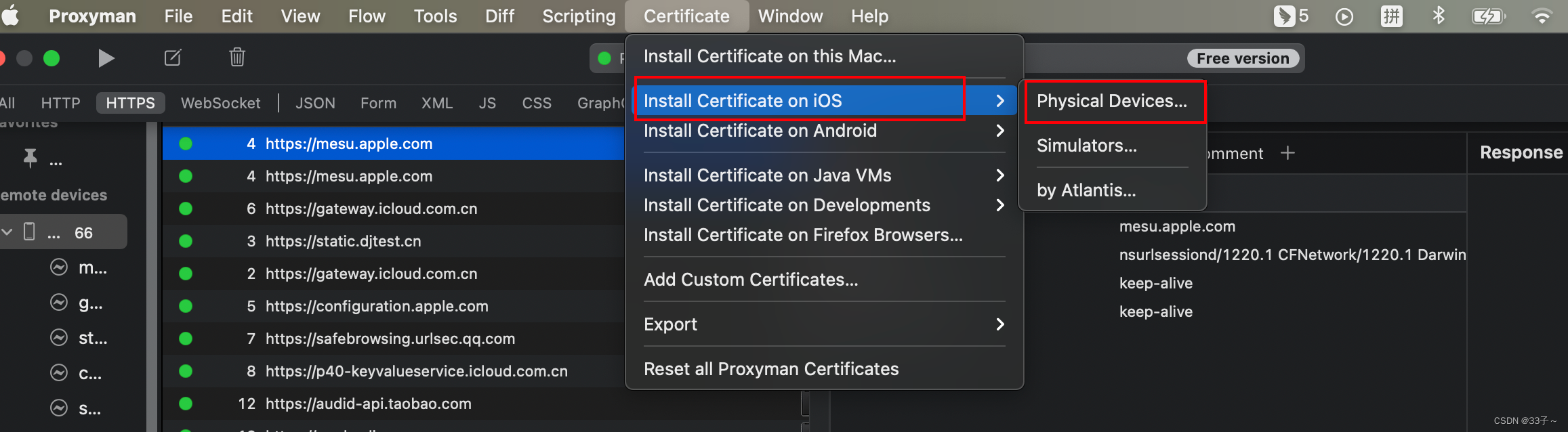Viewport: 1568px width, 432px height.
Task: Filter by Form content type
Action: pyautogui.click(x=378, y=103)
